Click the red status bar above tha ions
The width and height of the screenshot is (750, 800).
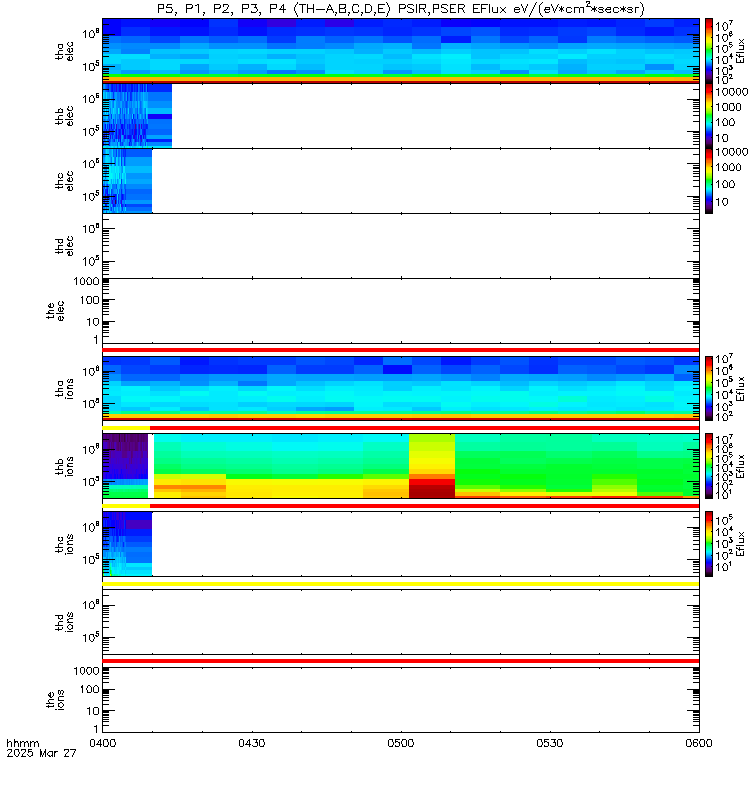click(x=401, y=350)
